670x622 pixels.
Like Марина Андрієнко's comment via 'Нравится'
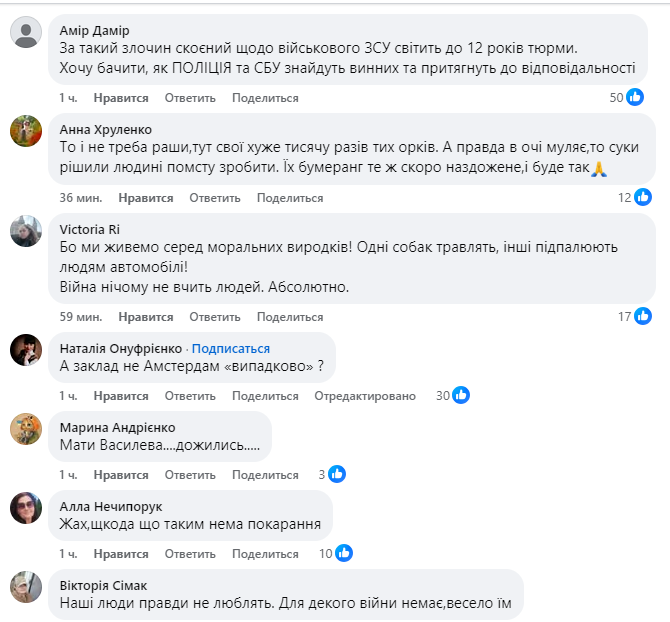pyautogui.click(x=121, y=475)
